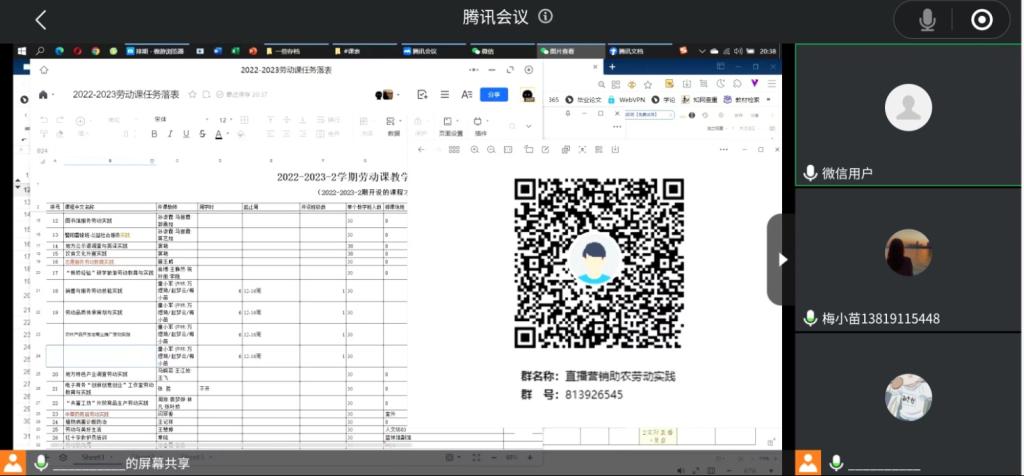Viewport: 1024px width, 476px height.
Task: Toggle Strikethrough formatting
Action: tap(202, 134)
